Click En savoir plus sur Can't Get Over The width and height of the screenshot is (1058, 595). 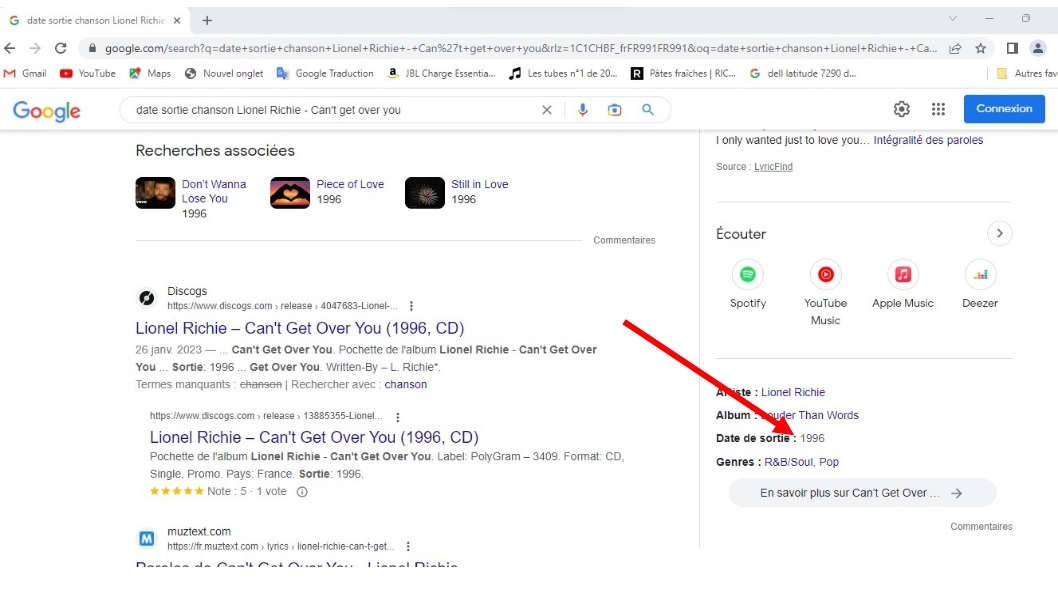point(862,493)
